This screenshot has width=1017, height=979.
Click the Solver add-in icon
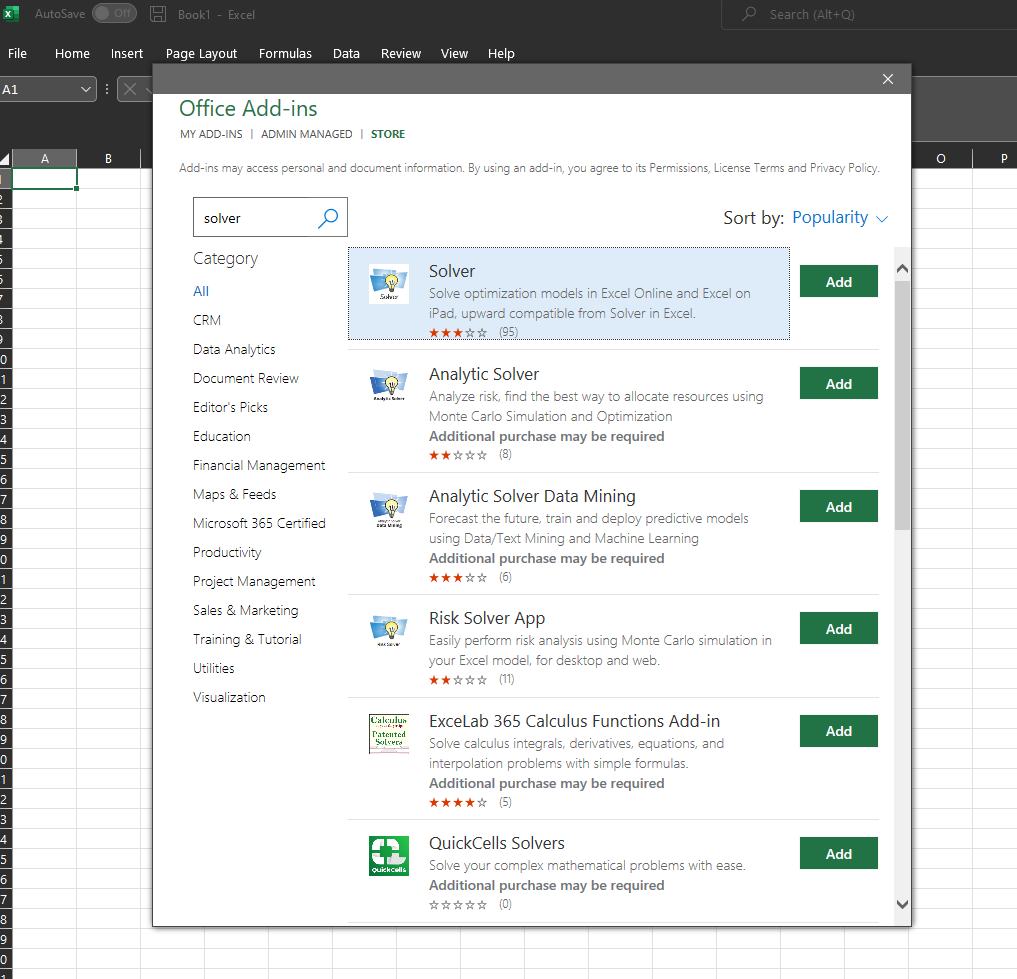[389, 284]
